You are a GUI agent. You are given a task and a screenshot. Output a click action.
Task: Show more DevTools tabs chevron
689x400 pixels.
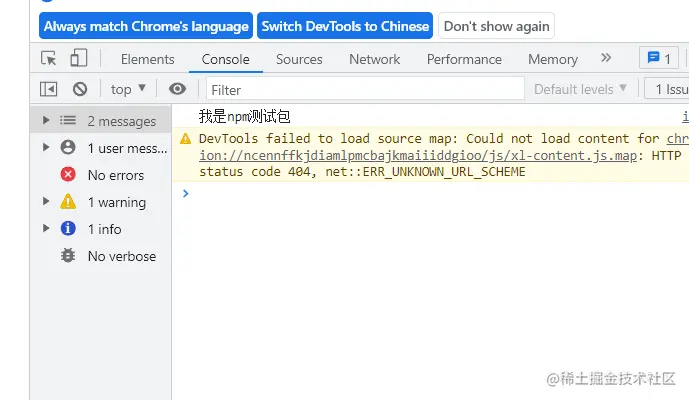(x=606, y=58)
